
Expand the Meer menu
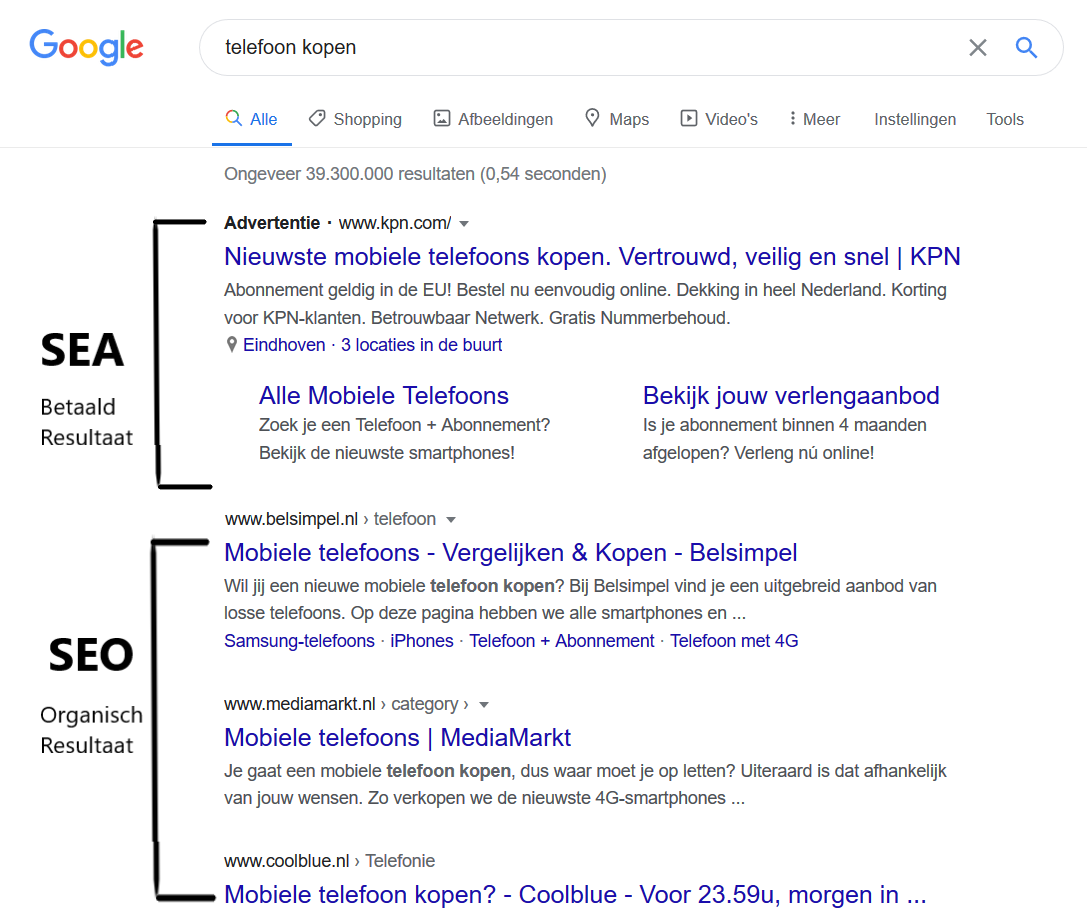814,119
